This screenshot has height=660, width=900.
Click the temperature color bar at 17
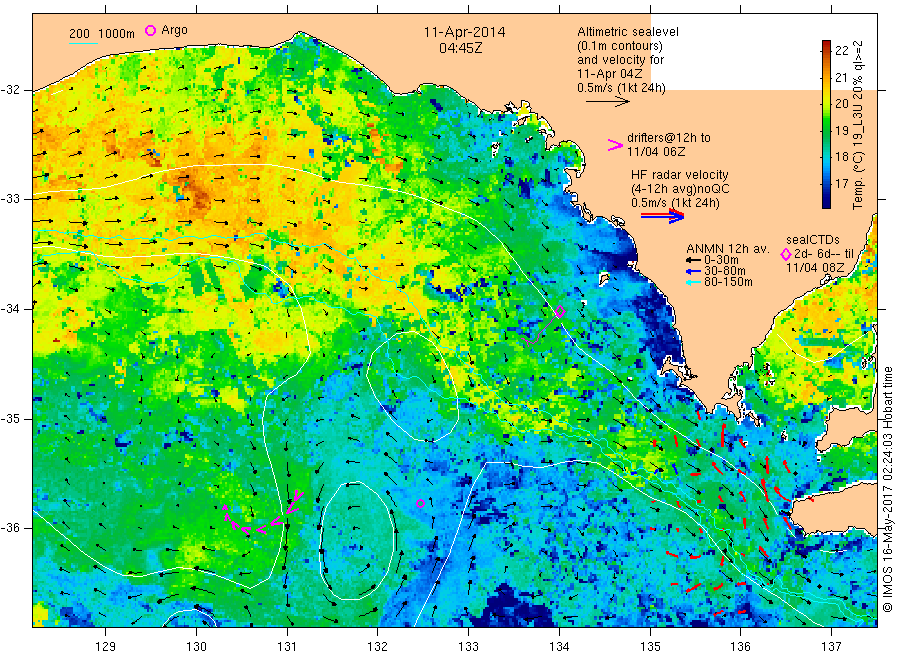pos(826,183)
